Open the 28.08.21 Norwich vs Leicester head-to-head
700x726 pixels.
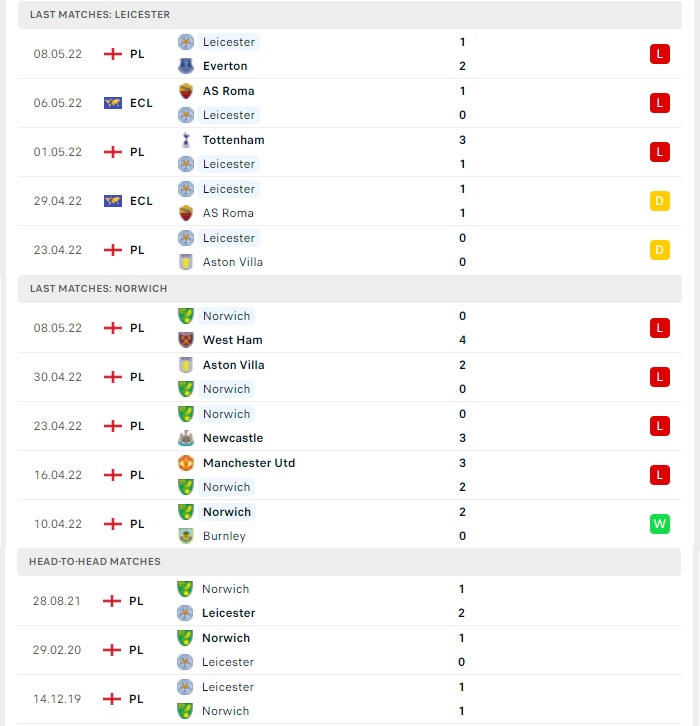click(349, 601)
